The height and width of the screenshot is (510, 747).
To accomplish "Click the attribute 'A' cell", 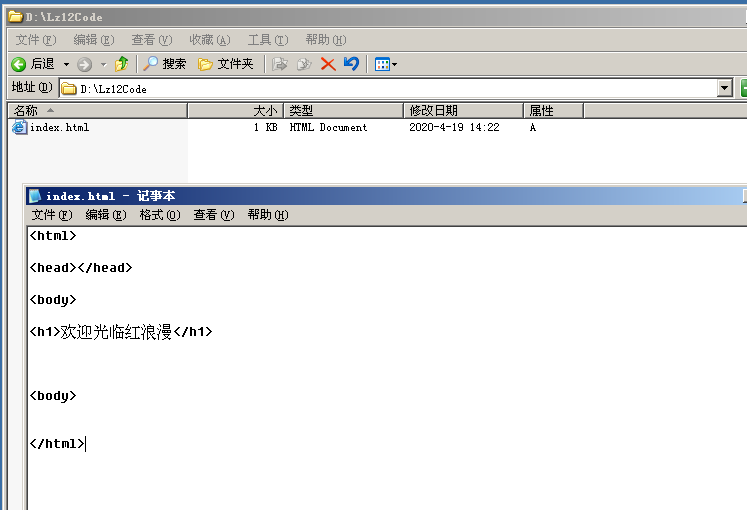I will pos(533,127).
